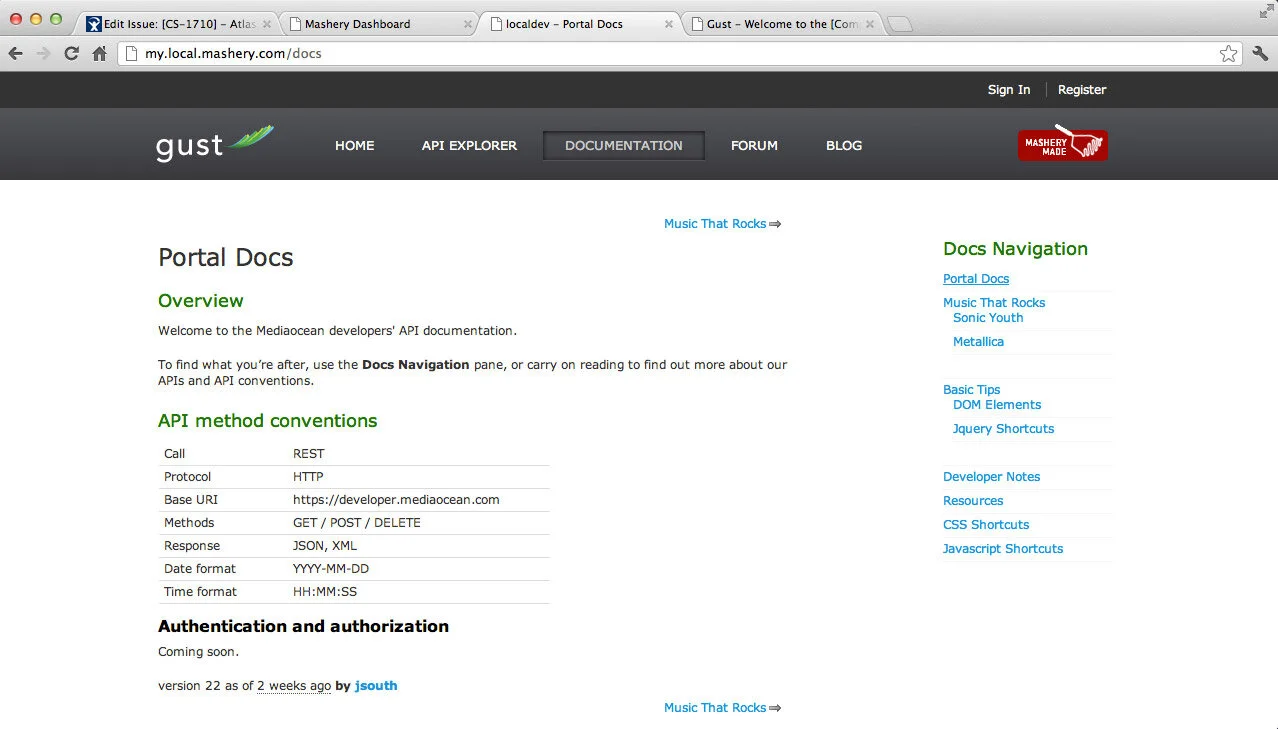Click the jsouth author link

pyautogui.click(x=376, y=686)
